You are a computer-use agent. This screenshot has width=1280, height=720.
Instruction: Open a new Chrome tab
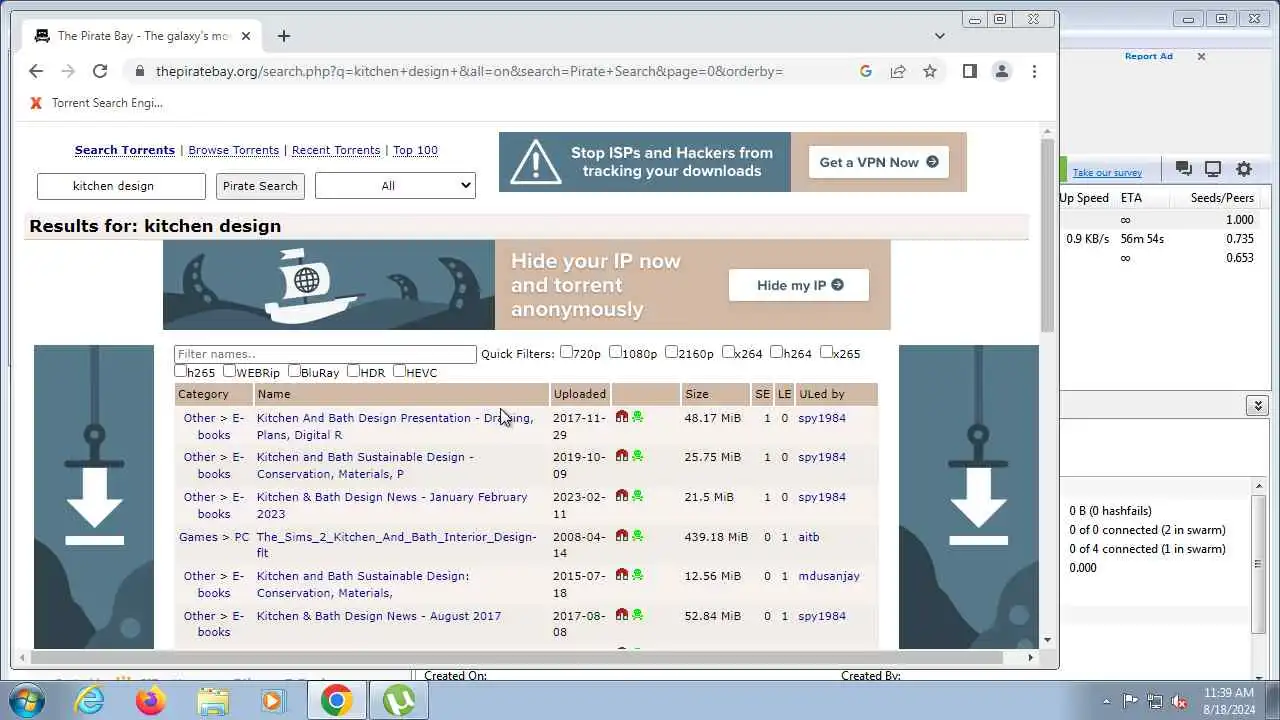(x=284, y=36)
